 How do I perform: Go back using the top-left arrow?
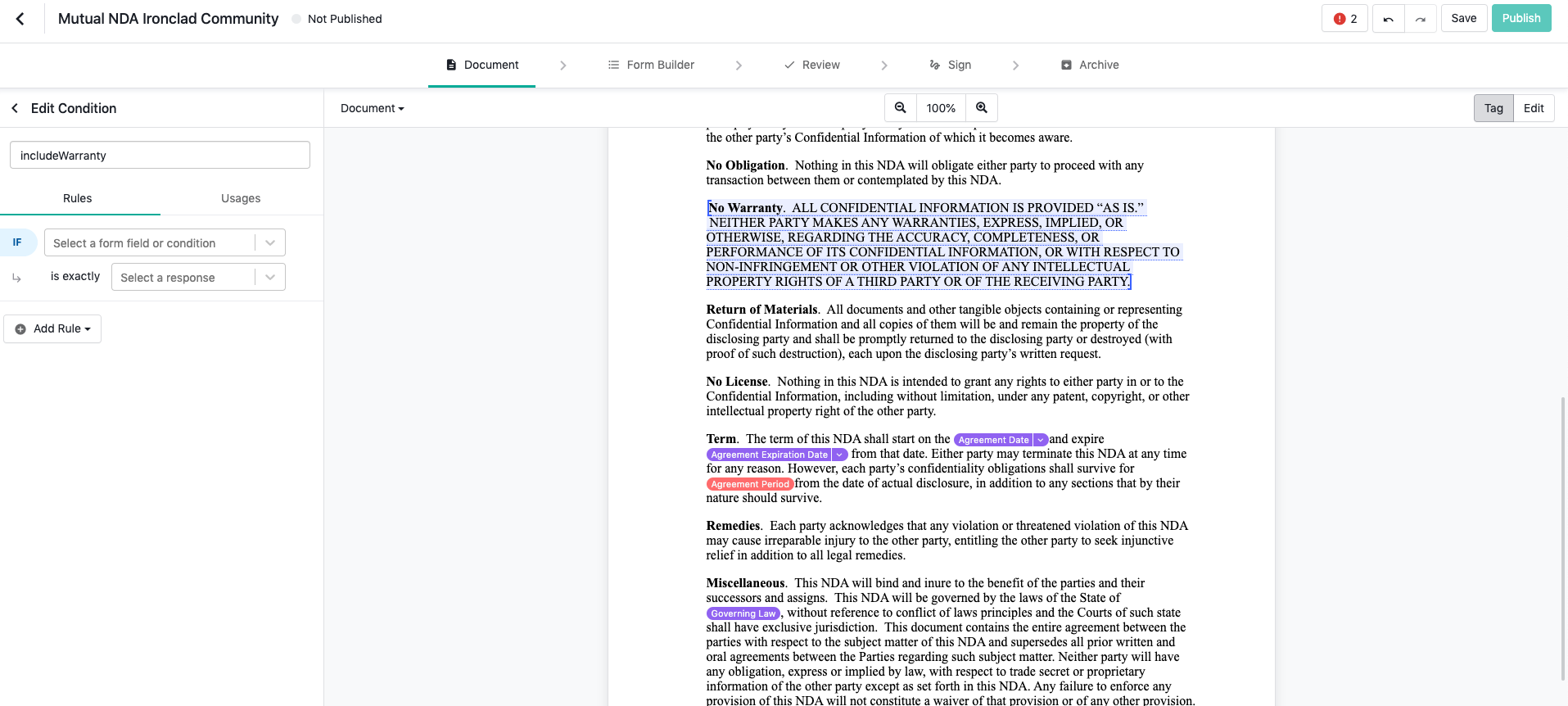[20, 19]
